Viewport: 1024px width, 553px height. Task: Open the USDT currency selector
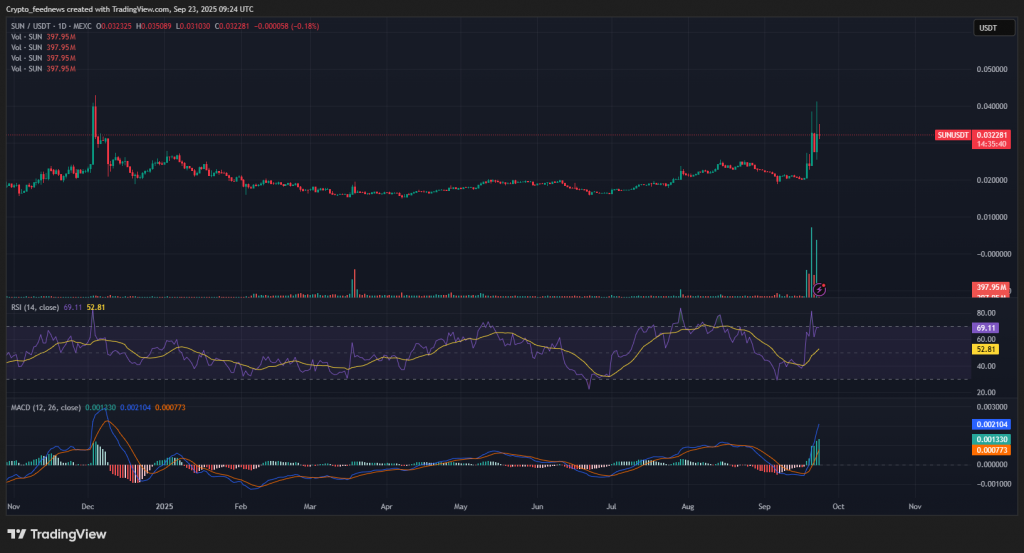(987, 28)
